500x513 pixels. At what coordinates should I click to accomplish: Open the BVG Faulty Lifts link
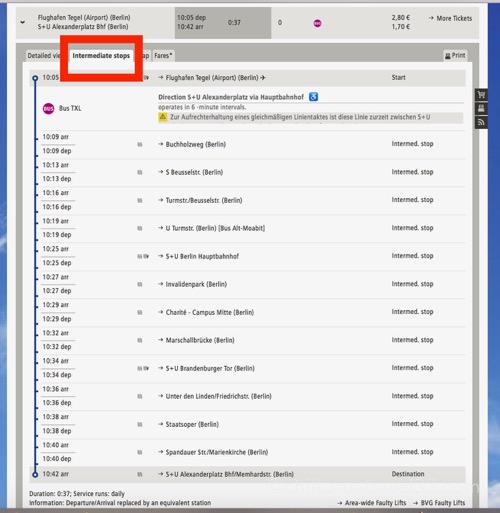439,503
